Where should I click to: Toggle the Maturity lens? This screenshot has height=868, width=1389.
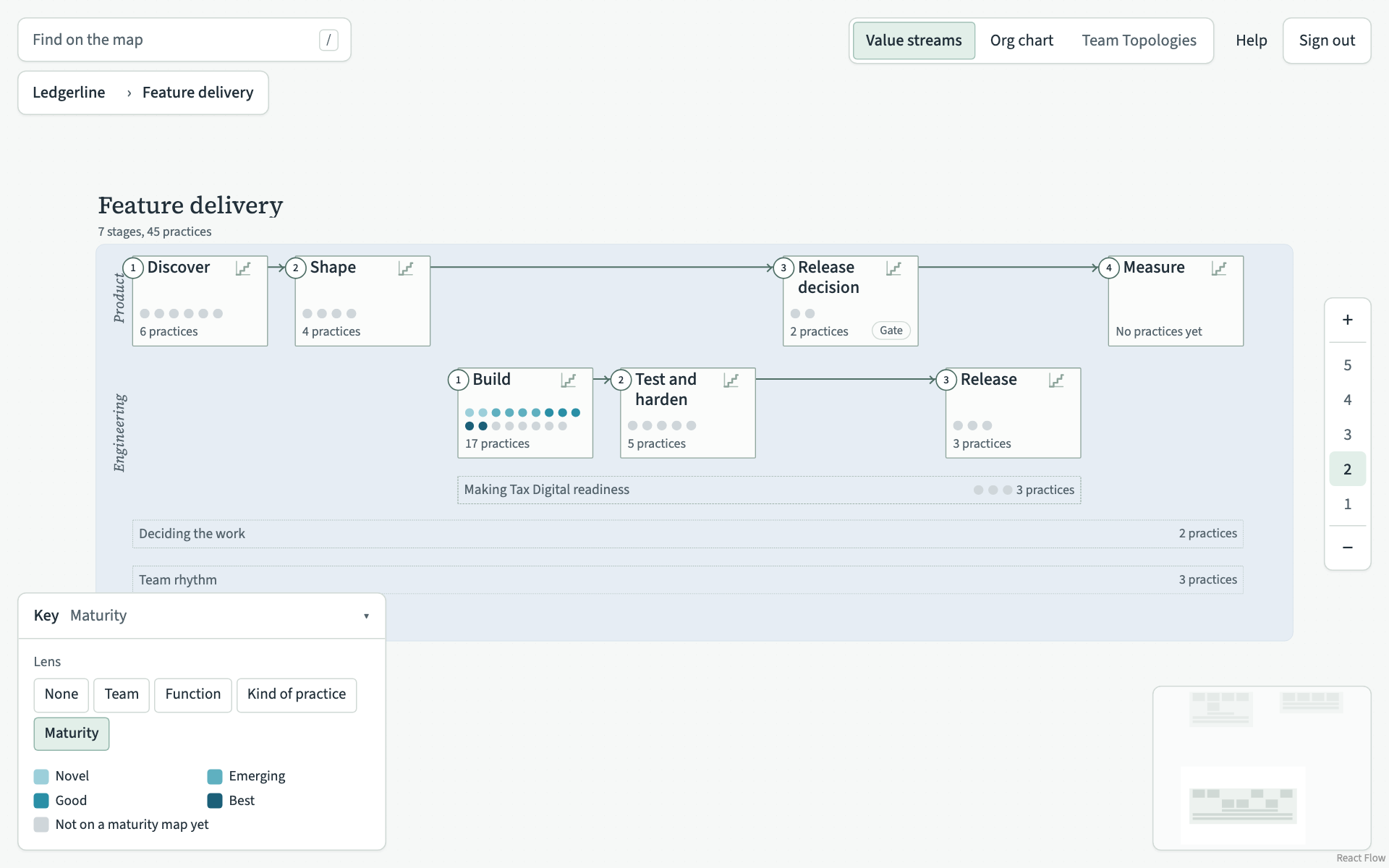click(72, 733)
